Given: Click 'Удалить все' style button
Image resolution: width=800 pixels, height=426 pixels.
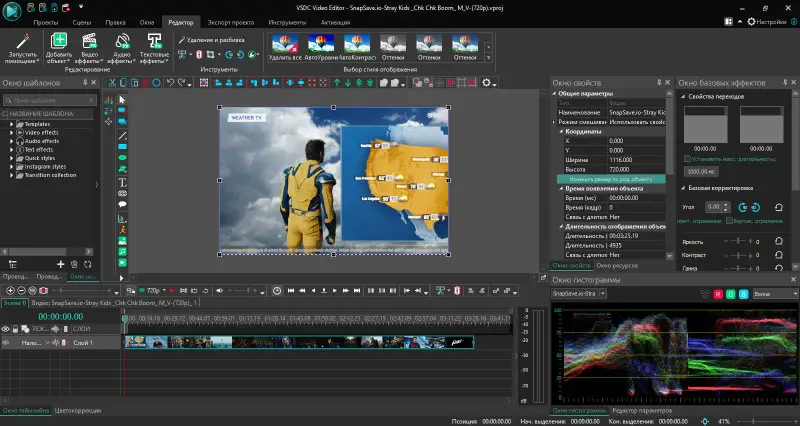Looking at the screenshot, I should click(285, 48).
